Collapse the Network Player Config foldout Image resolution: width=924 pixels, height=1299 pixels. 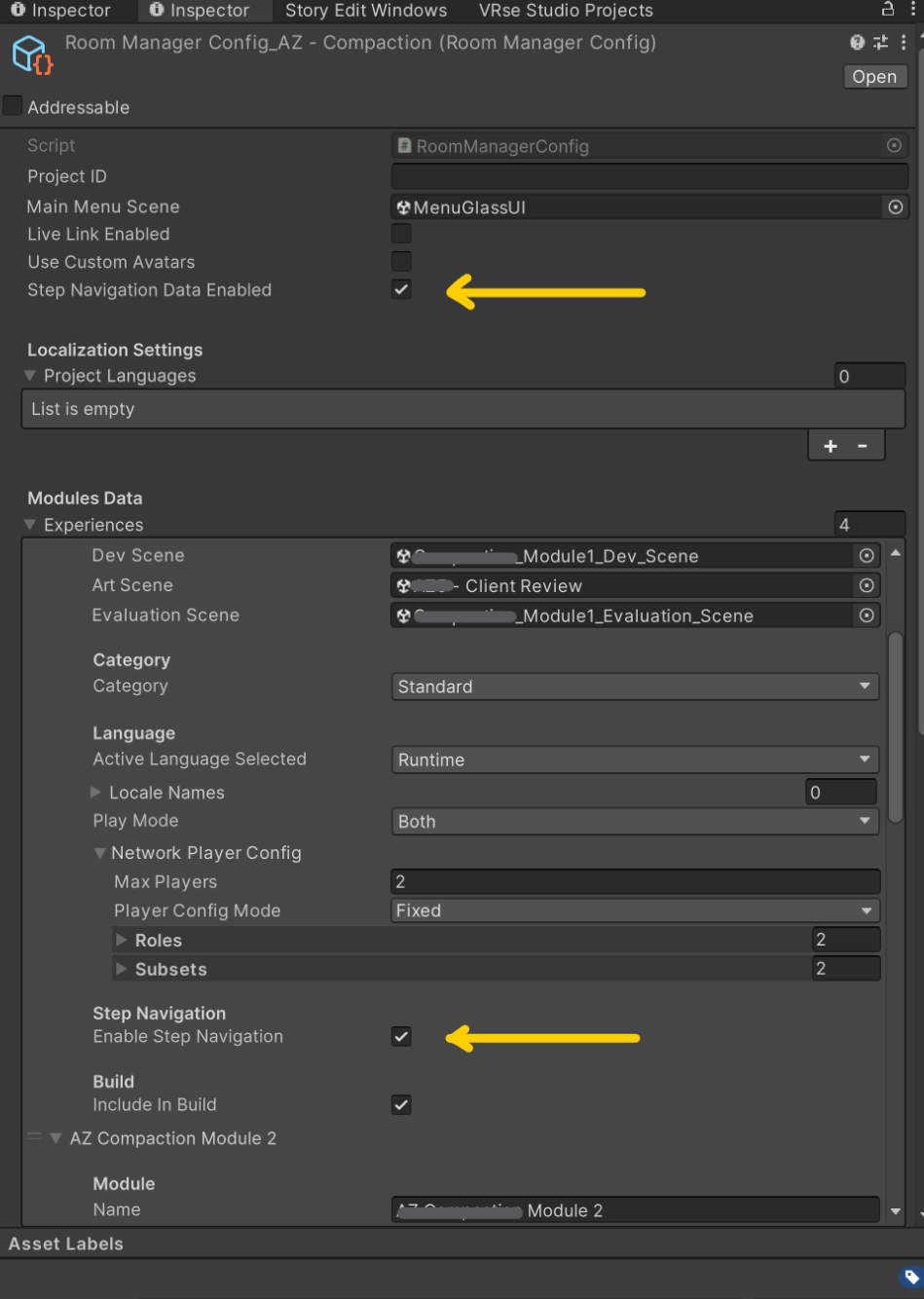click(100, 853)
